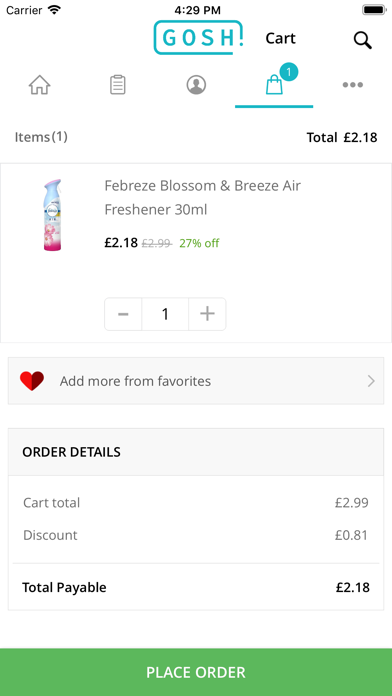The height and width of the screenshot is (696, 392).
Task: Expand Add more from favorites chevron
Action: [371, 381]
